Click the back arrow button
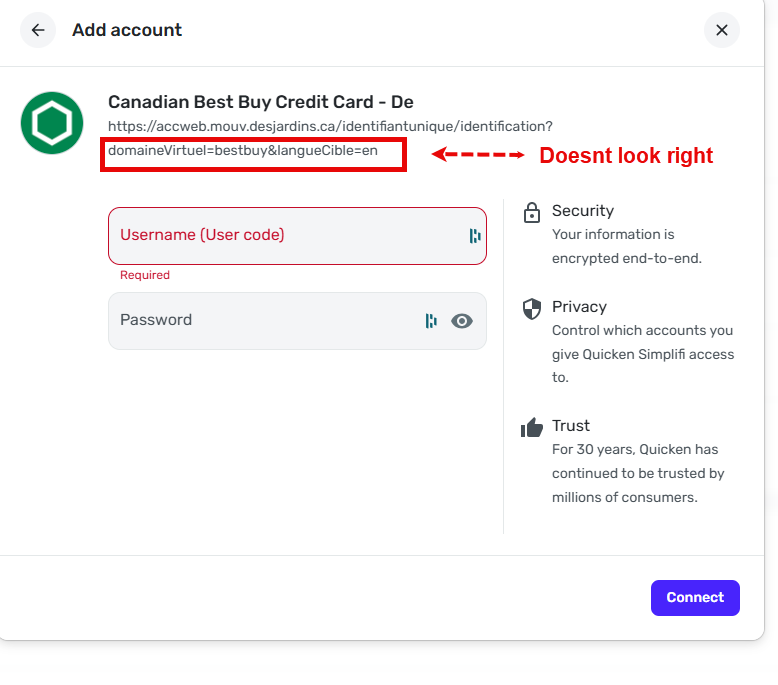The height and width of the screenshot is (685, 778). pyautogui.click(x=38, y=30)
